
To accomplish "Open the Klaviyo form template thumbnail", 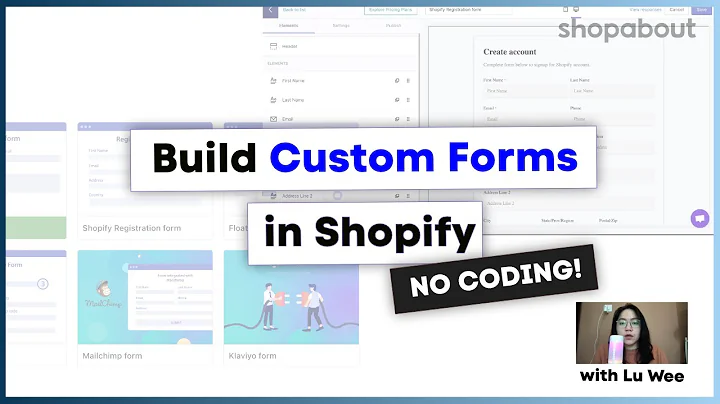I will (x=291, y=297).
